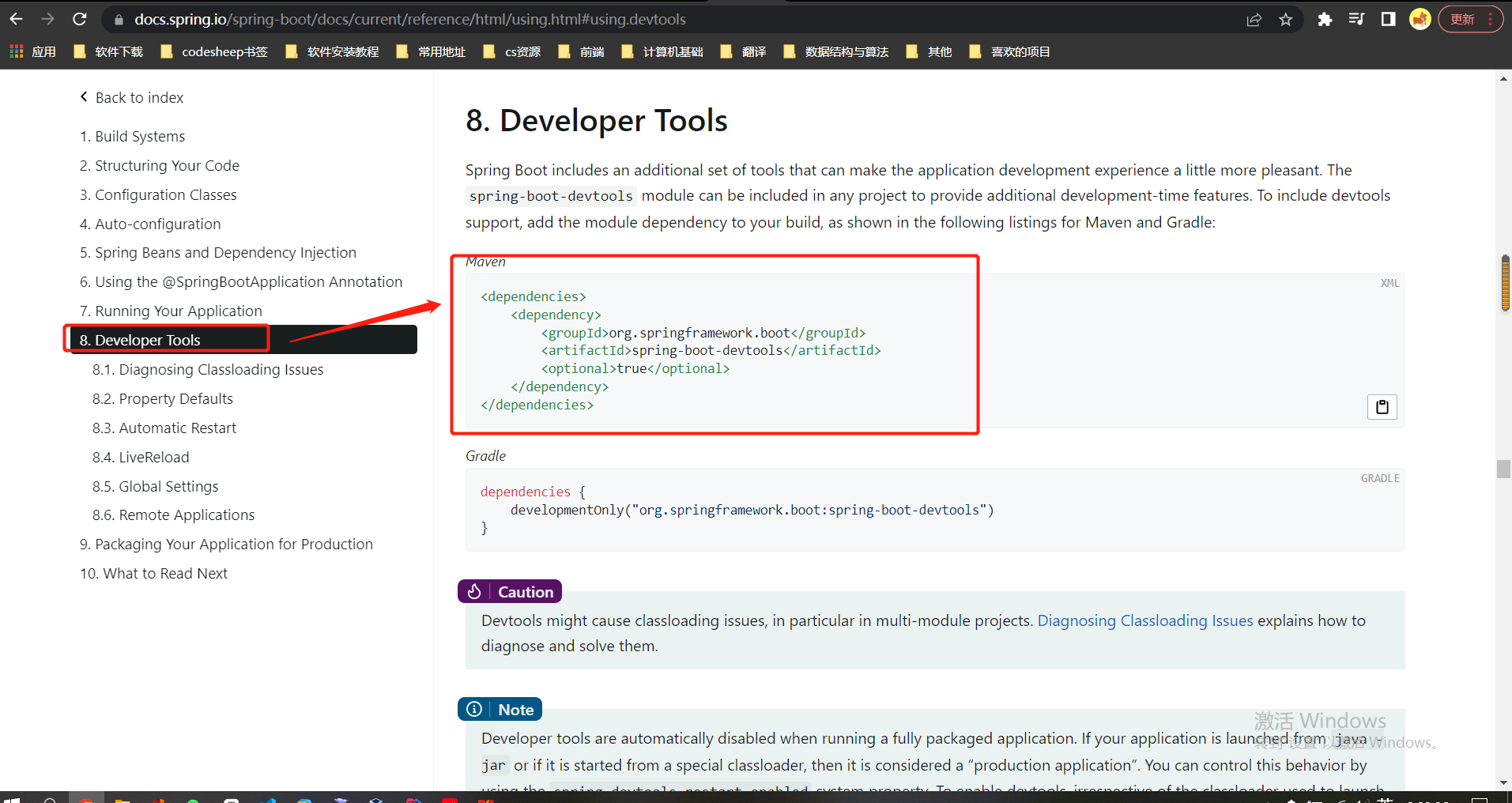This screenshot has height=803, width=1512.
Task: Open the 计算机基础 bookmark folder
Action: click(x=662, y=52)
